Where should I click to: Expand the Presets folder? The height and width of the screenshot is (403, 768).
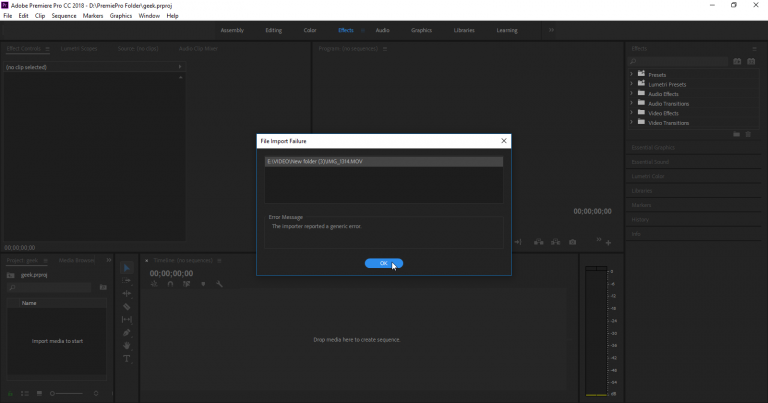pyautogui.click(x=631, y=74)
